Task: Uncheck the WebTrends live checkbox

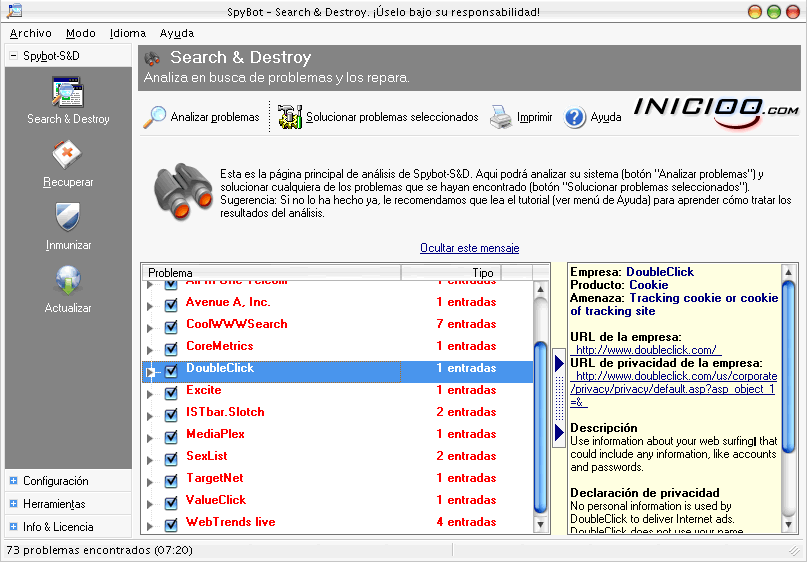Action: (171, 525)
